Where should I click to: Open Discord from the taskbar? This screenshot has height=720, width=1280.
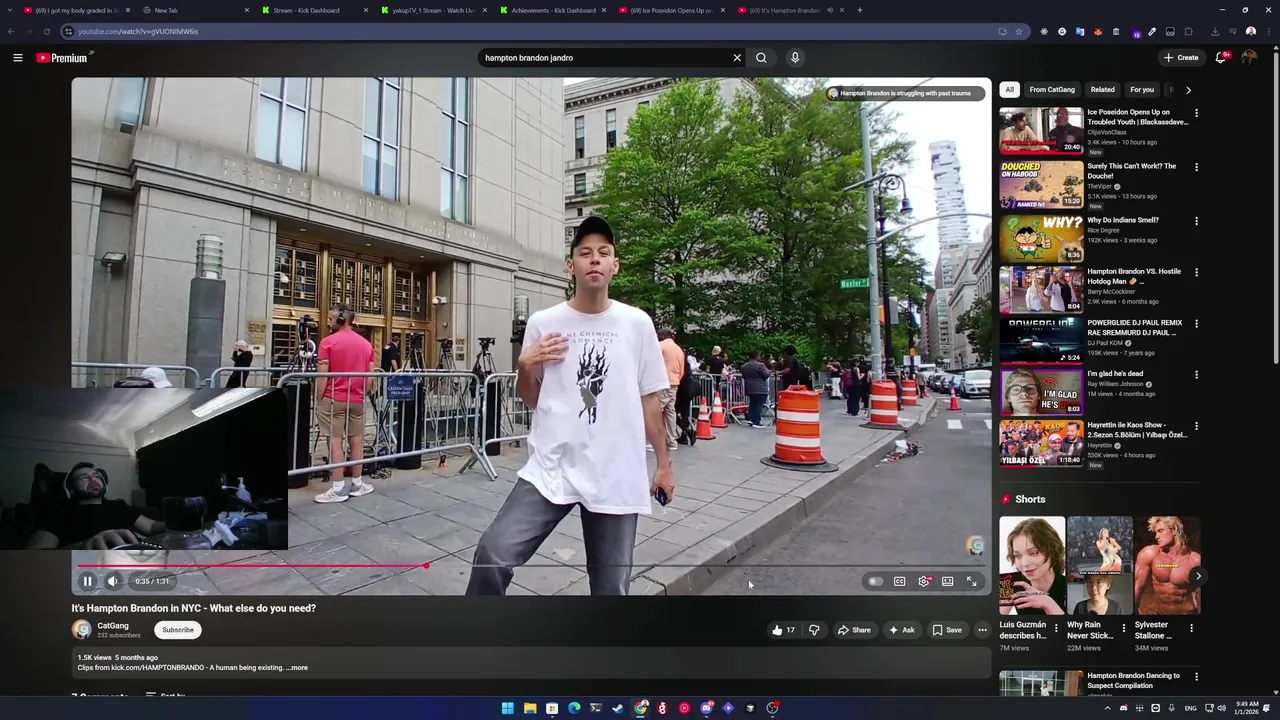tap(706, 708)
